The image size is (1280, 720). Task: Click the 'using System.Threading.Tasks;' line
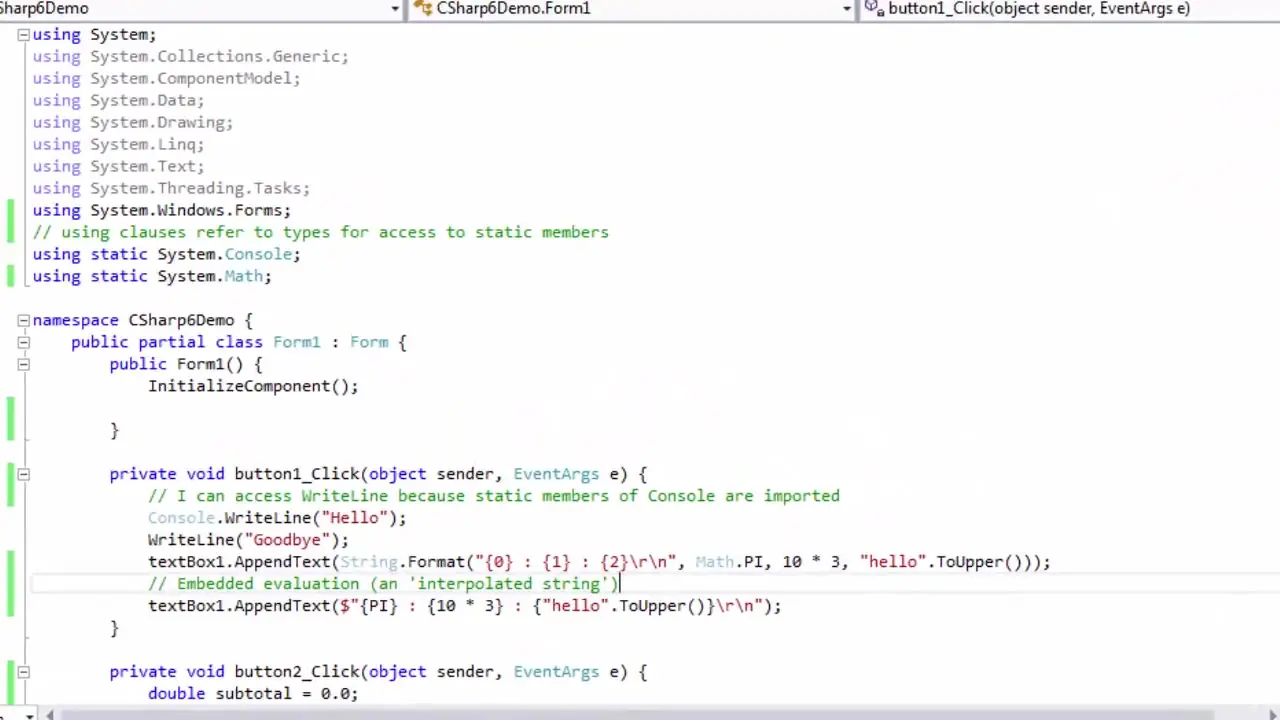(x=171, y=189)
